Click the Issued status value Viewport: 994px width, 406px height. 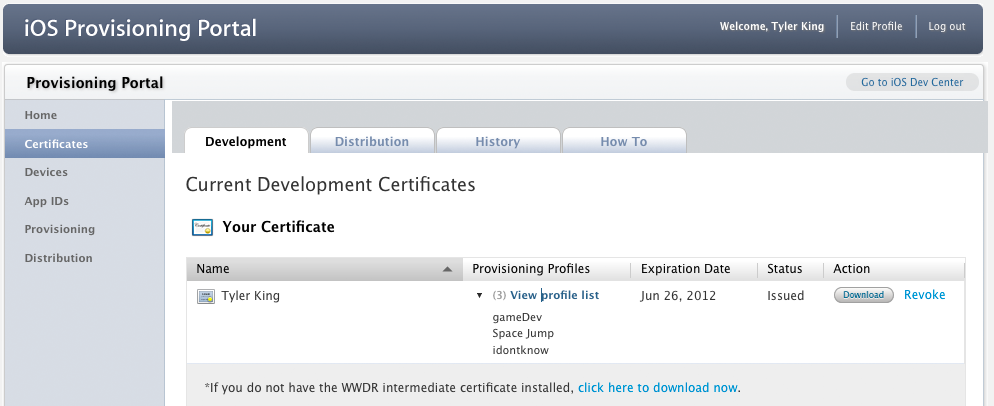785,296
